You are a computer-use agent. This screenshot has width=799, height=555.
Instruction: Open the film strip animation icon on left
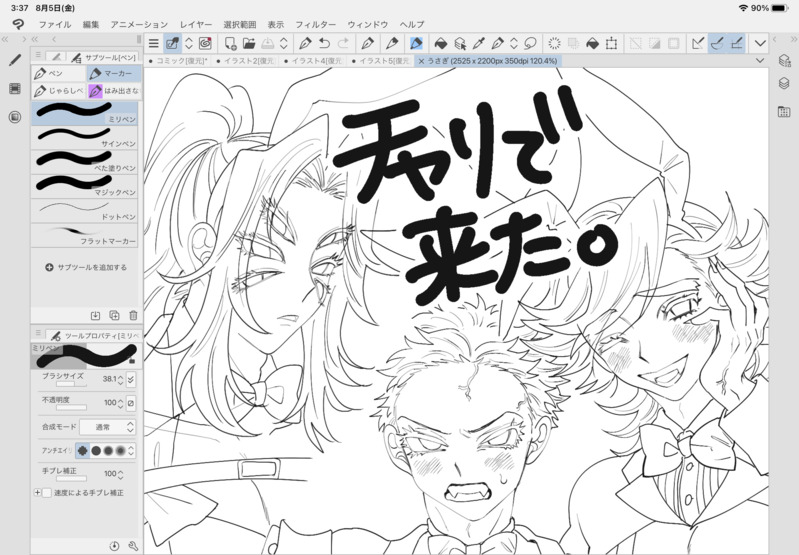[15, 89]
